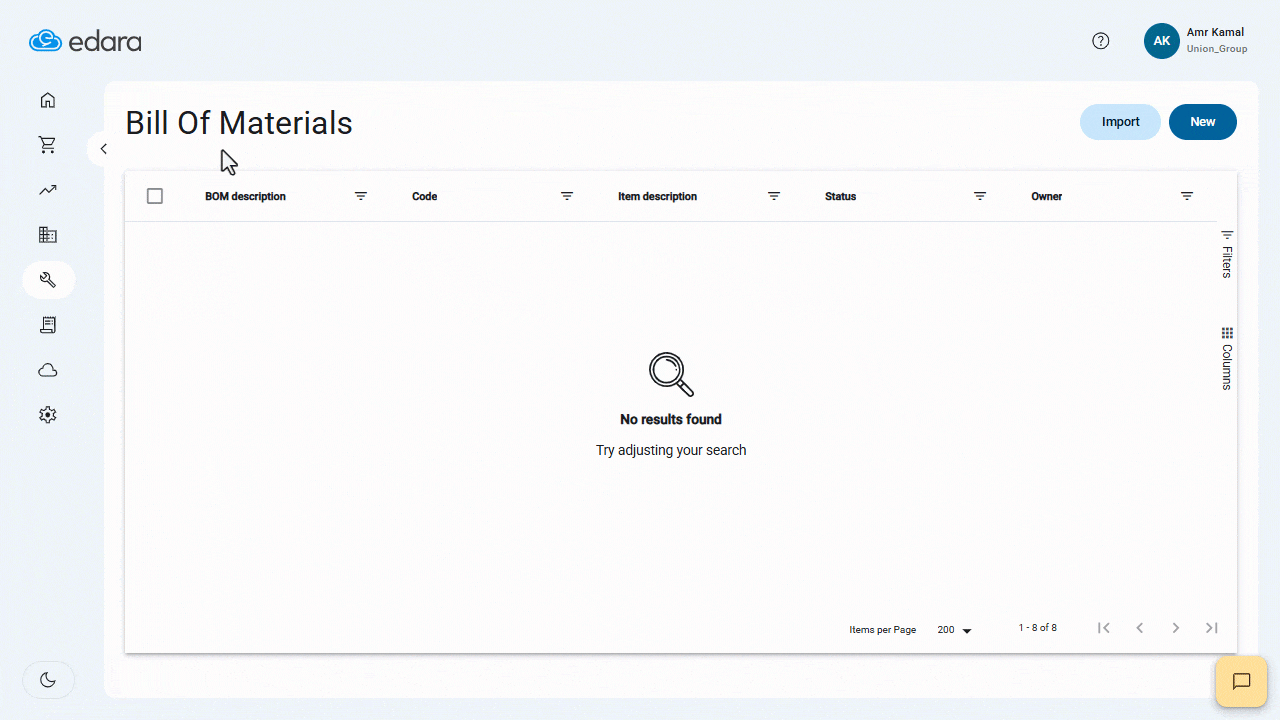
Task: Open the AK user avatar
Action: coord(1162,41)
